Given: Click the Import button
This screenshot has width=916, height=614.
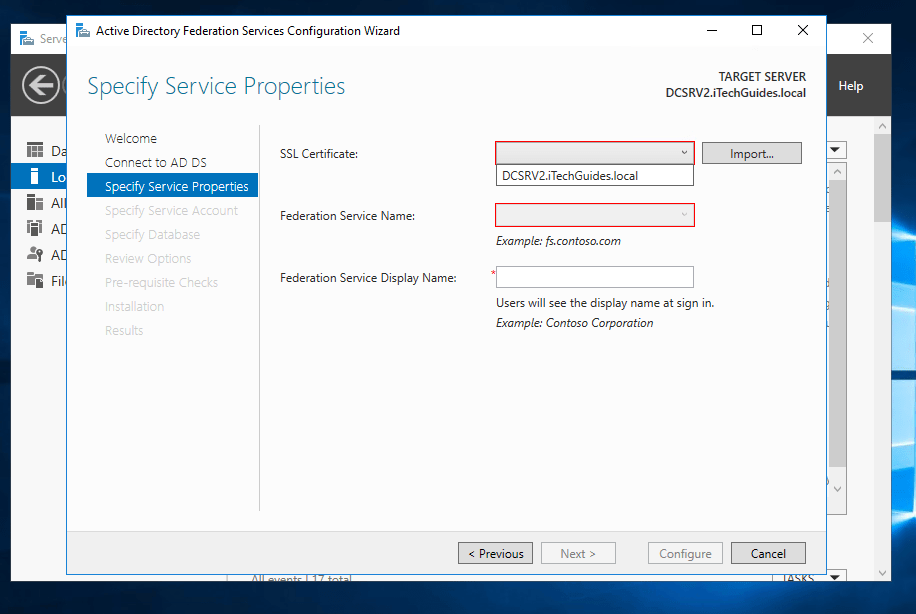Looking at the screenshot, I should tap(751, 152).
